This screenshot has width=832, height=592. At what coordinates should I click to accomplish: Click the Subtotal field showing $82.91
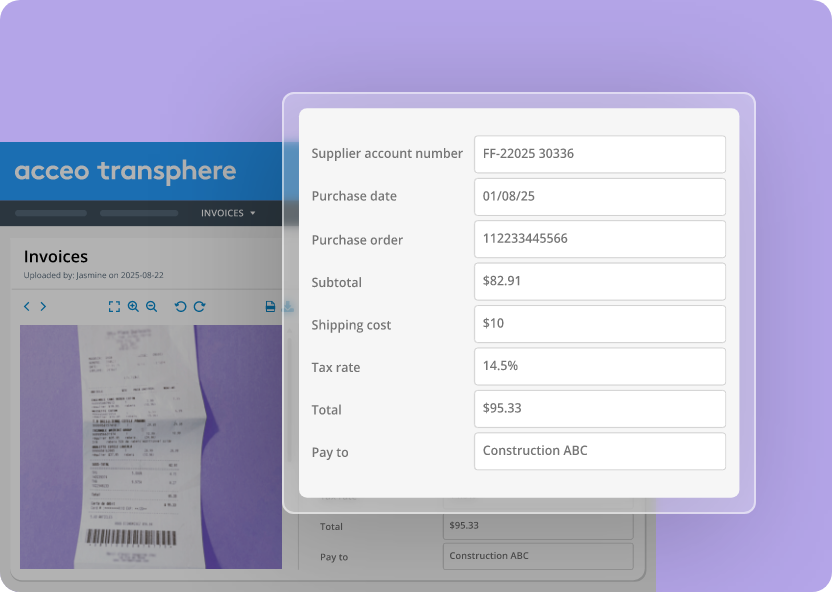pyautogui.click(x=599, y=281)
